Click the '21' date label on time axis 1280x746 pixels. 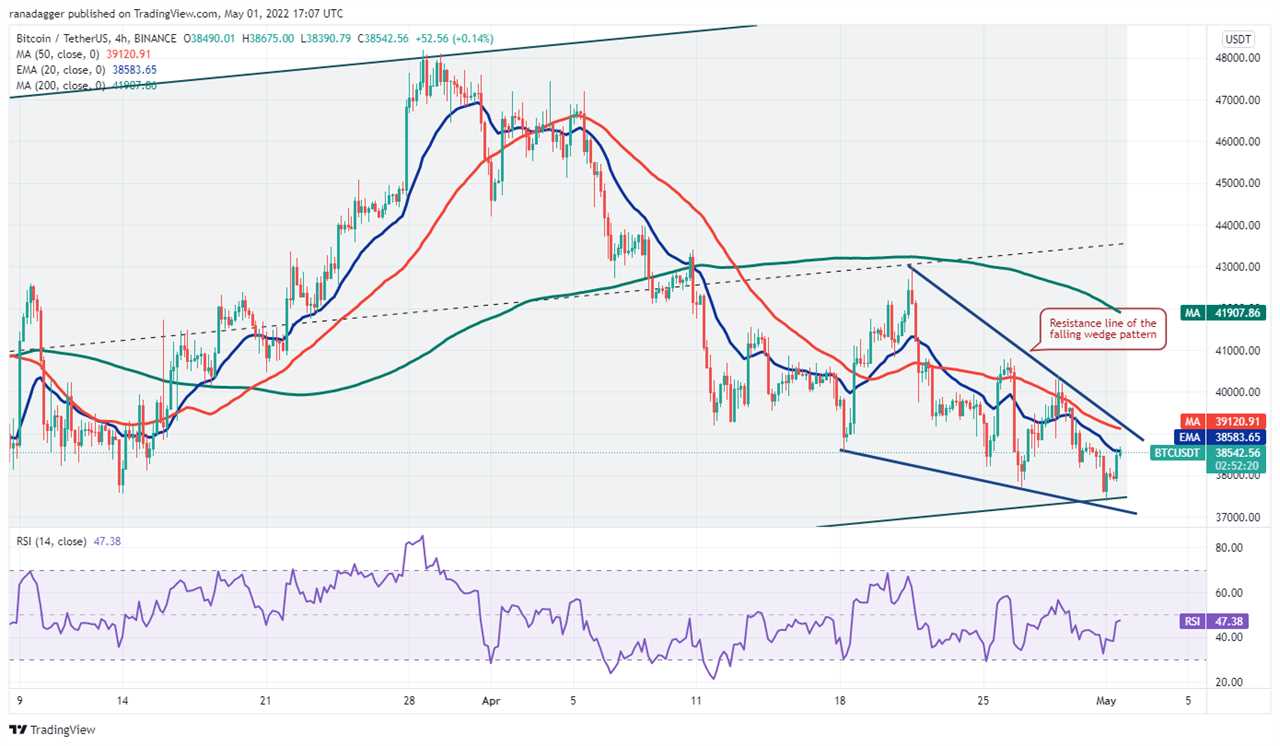point(265,700)
